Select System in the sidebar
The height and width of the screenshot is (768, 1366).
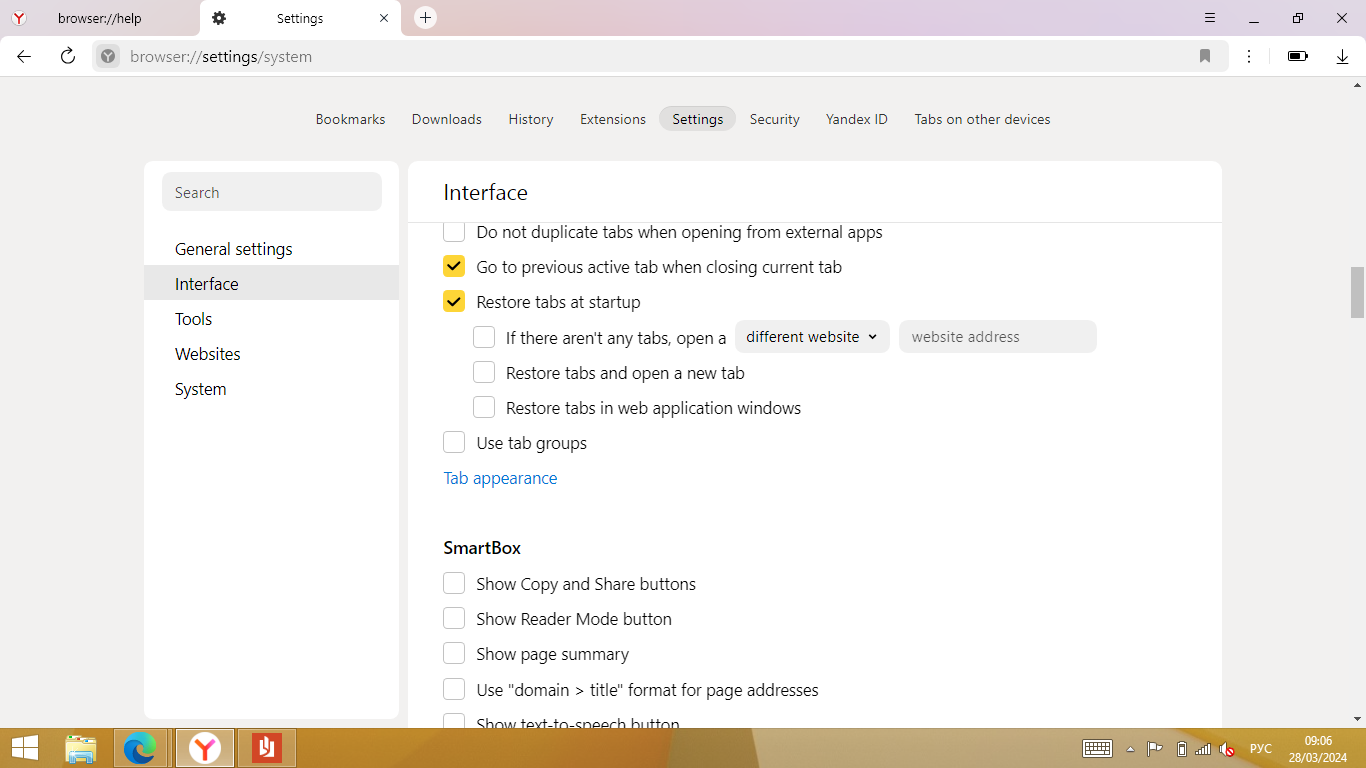271,389
